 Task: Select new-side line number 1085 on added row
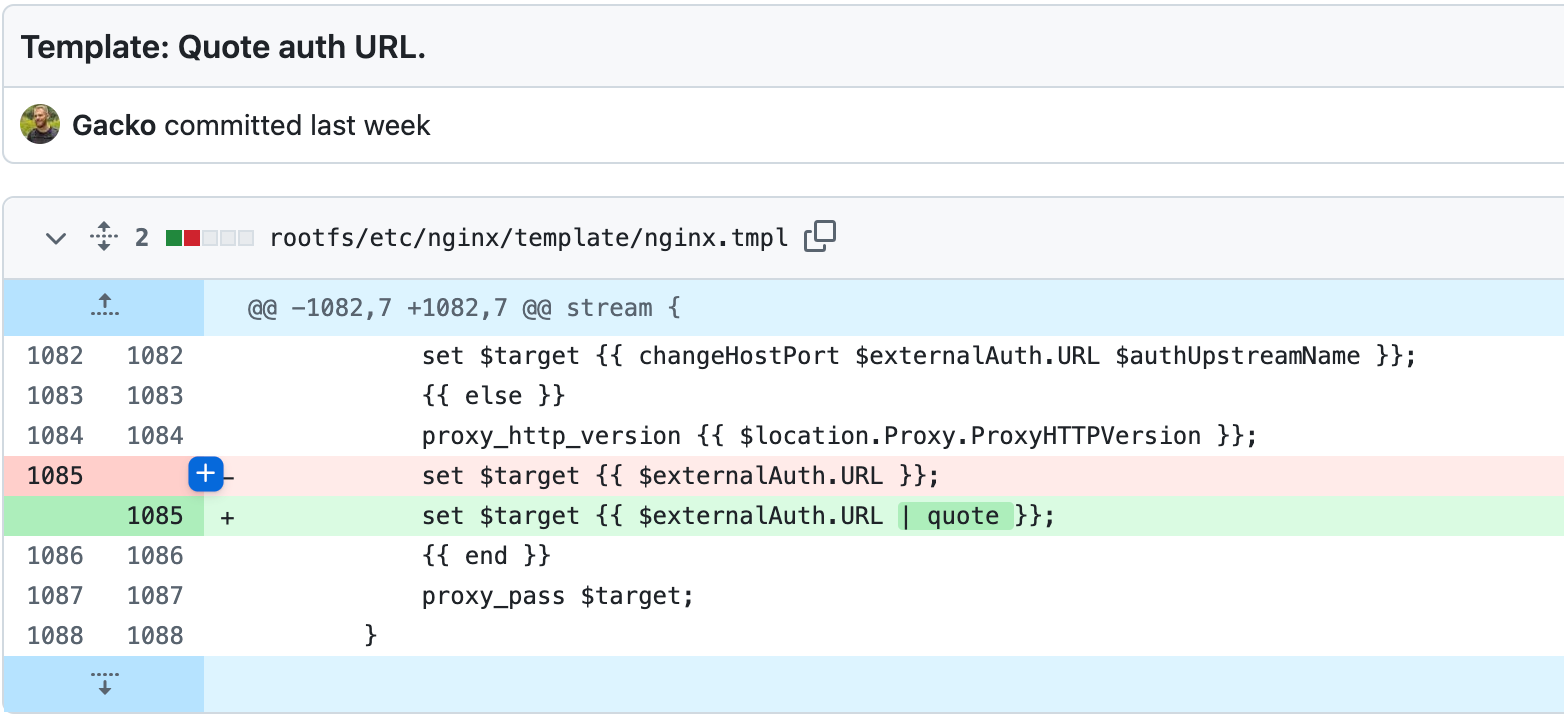click(155, 516)
